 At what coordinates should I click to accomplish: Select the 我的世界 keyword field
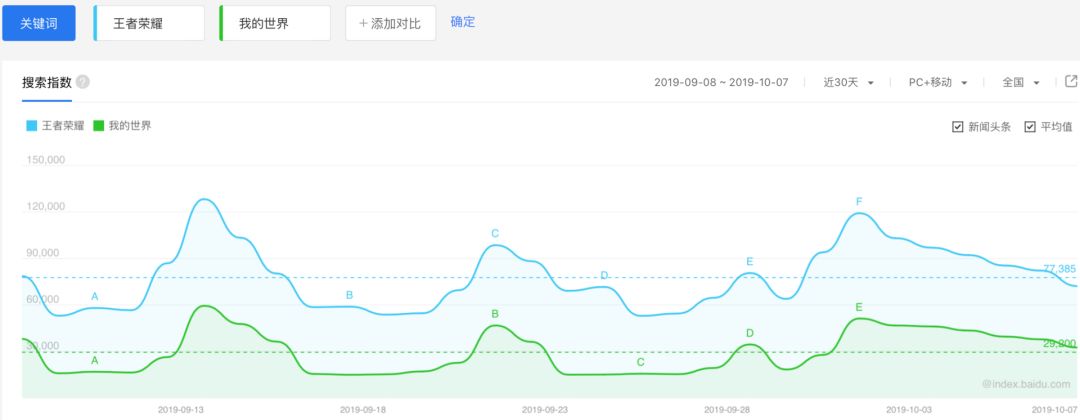pyautogui.click(x=275, y=23)
